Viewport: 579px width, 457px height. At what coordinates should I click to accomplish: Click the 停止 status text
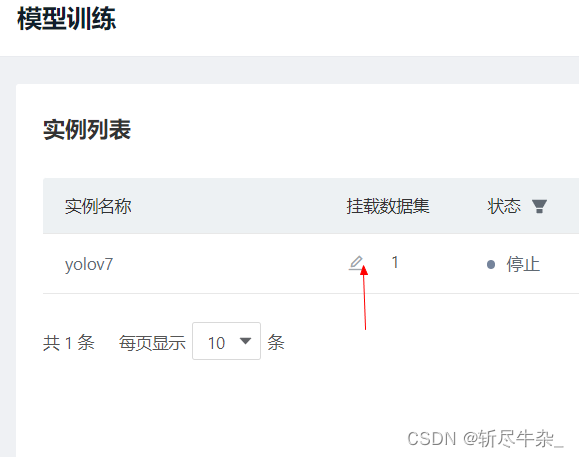tap(523, 264)
